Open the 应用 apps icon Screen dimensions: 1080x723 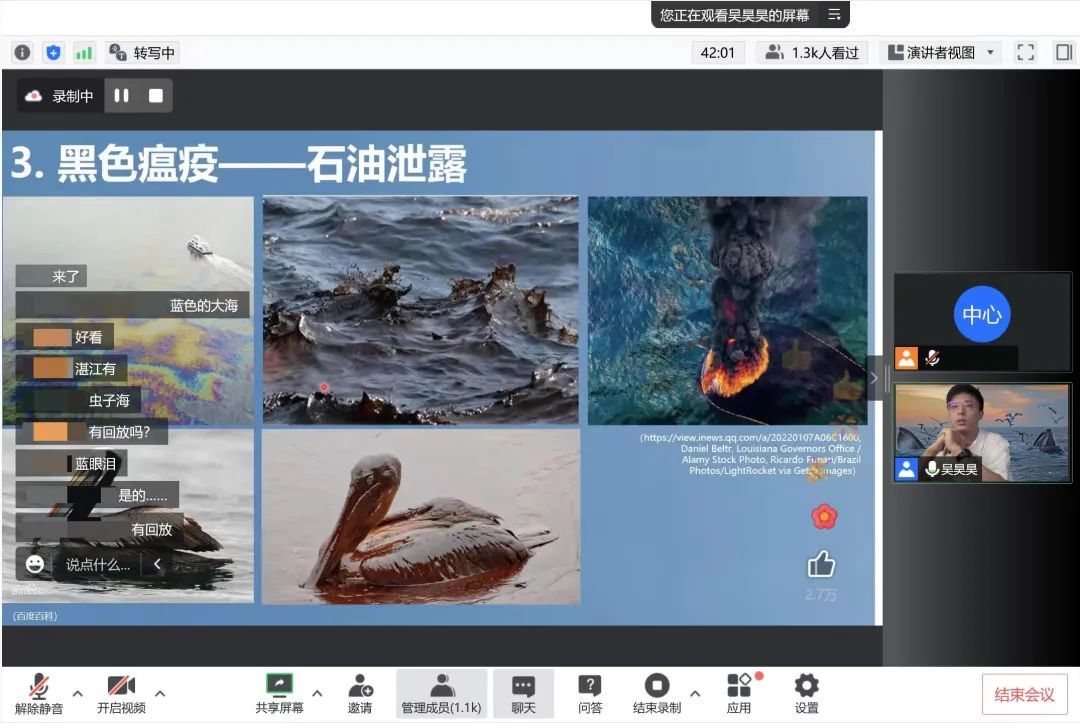tap(739, 693)
